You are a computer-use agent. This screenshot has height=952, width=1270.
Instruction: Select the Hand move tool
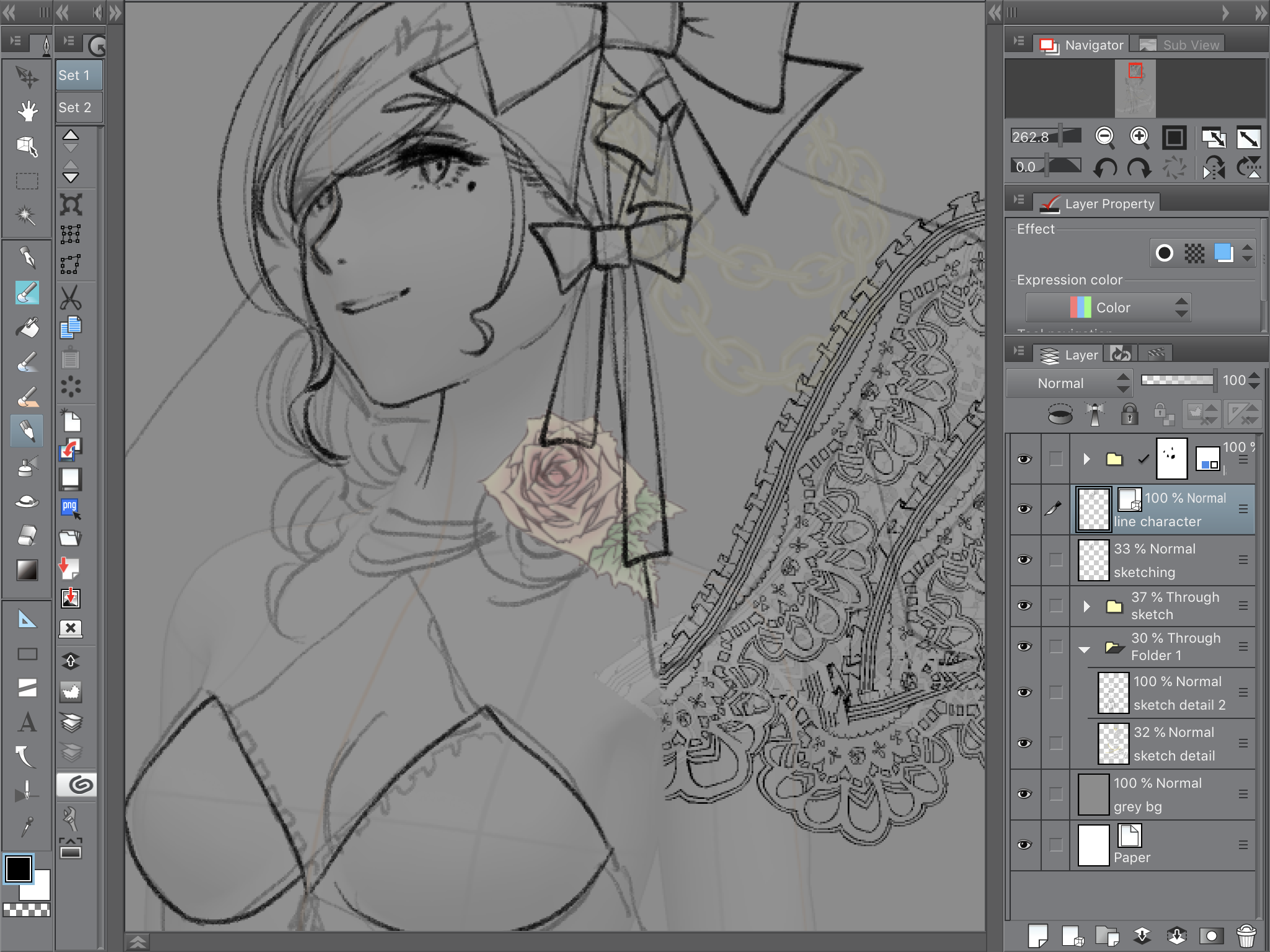(x=27, y=112)
